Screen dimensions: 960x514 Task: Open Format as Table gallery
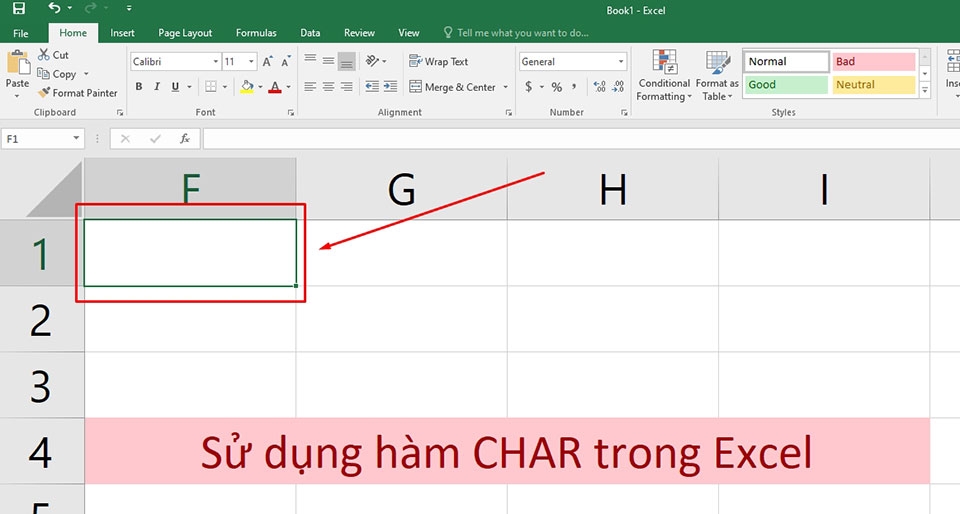[717, 75]
